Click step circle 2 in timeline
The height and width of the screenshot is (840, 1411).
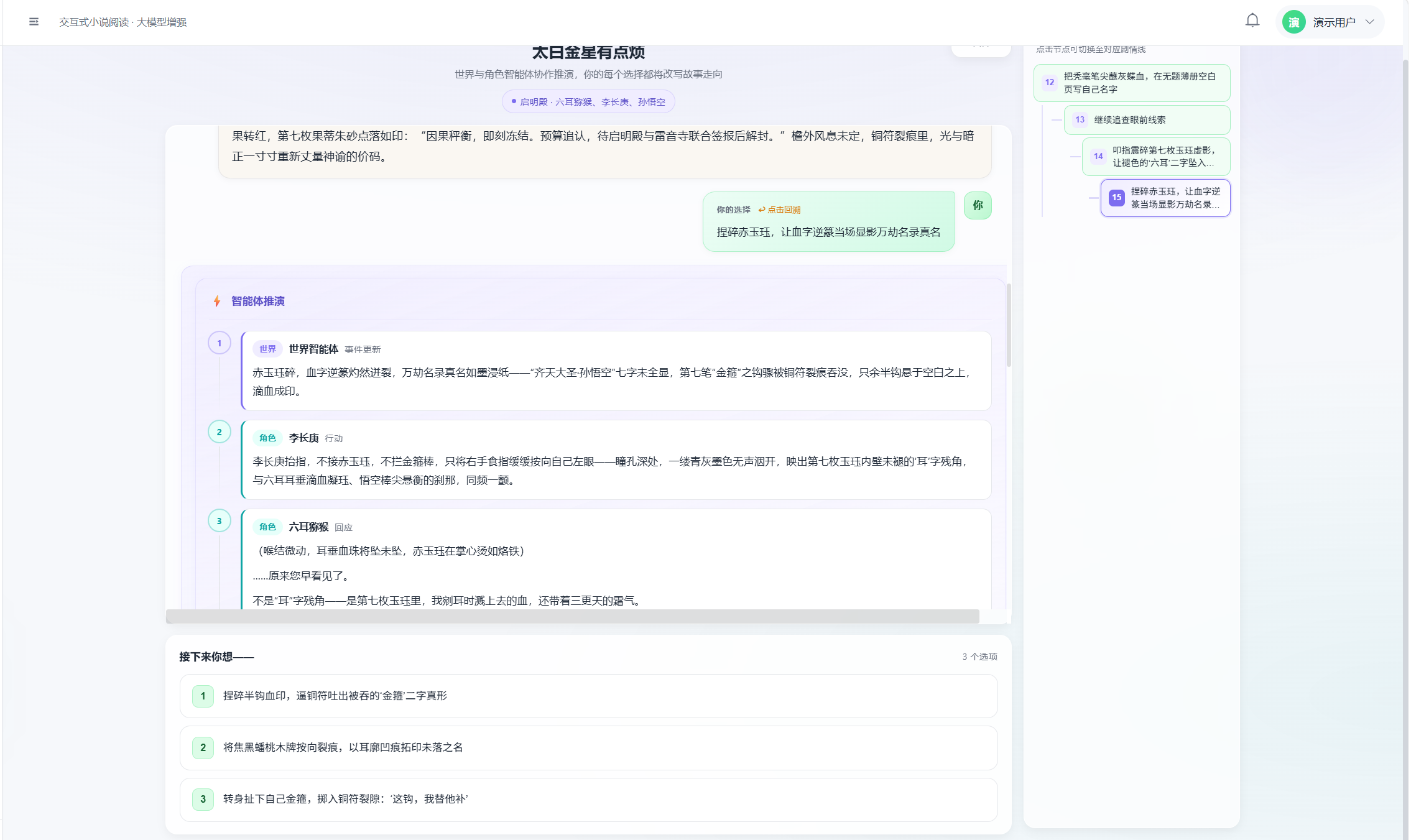219,432
